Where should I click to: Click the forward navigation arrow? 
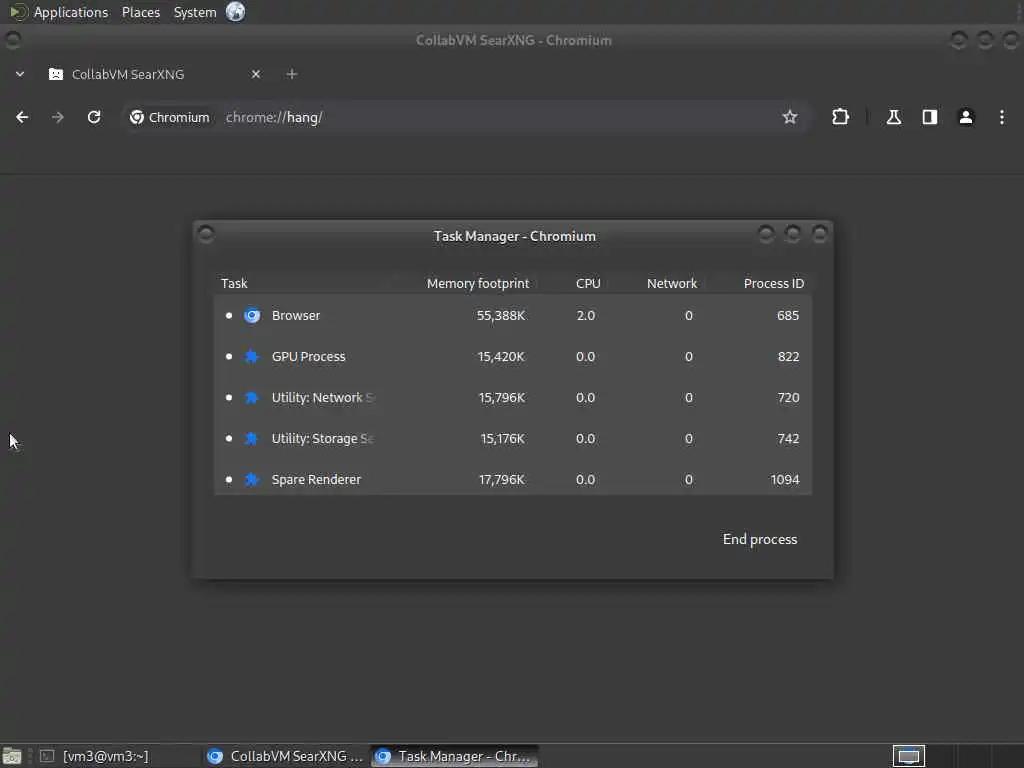coord(57,117)
